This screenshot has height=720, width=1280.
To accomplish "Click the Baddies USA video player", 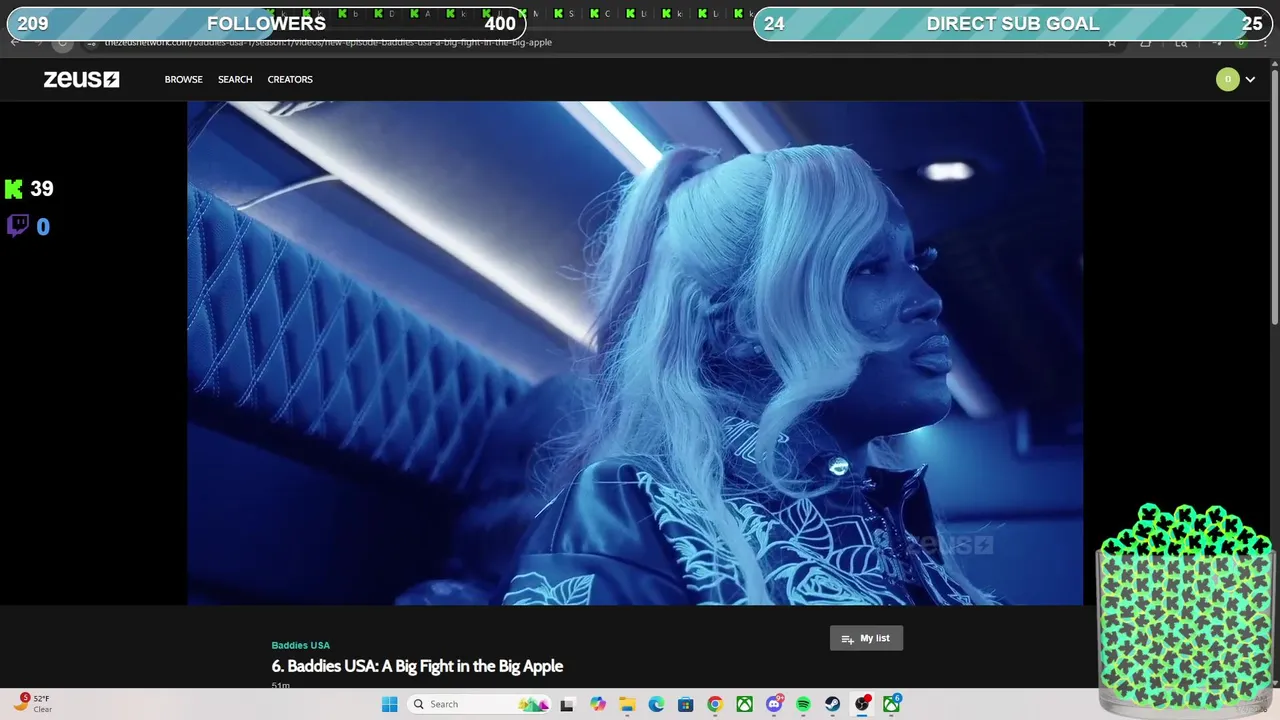I will (635, 352).
